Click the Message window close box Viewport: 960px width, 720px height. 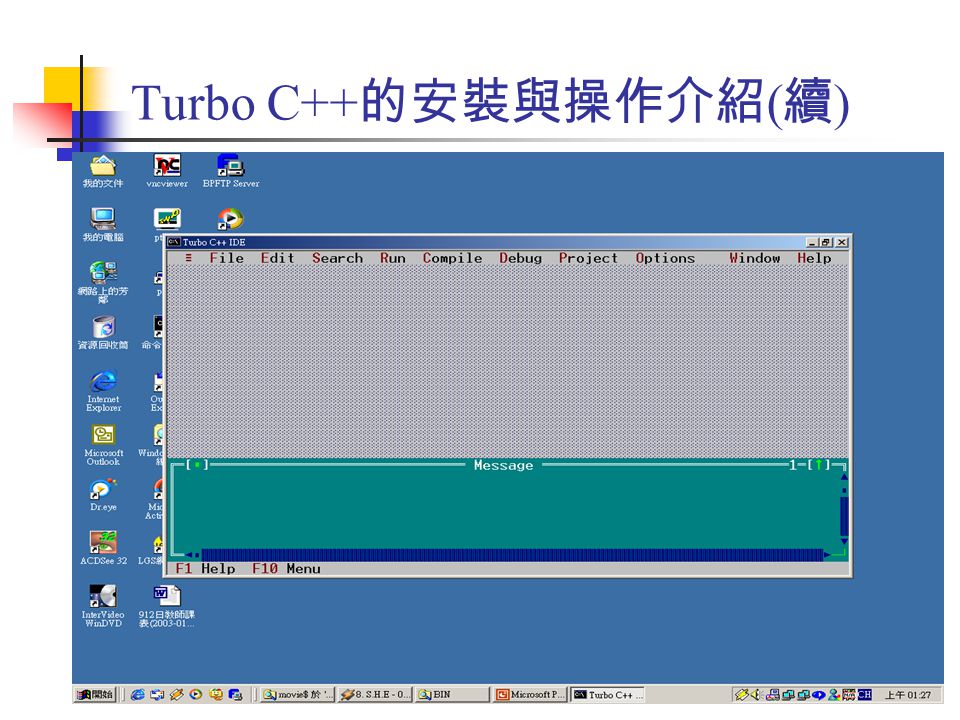click(197, 465)
